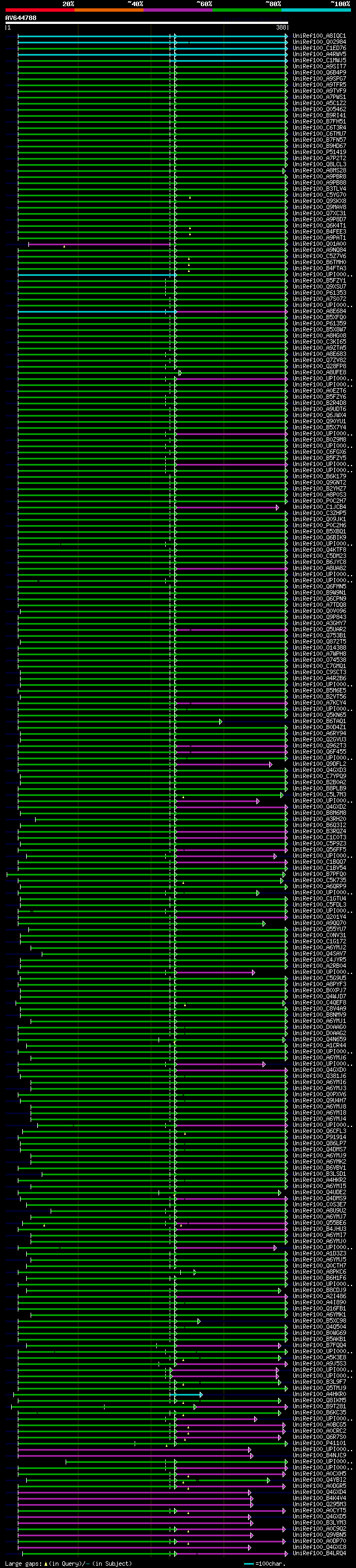
Task: Click the UniRef100_B4FEE3 label
Action: point(319,232)
